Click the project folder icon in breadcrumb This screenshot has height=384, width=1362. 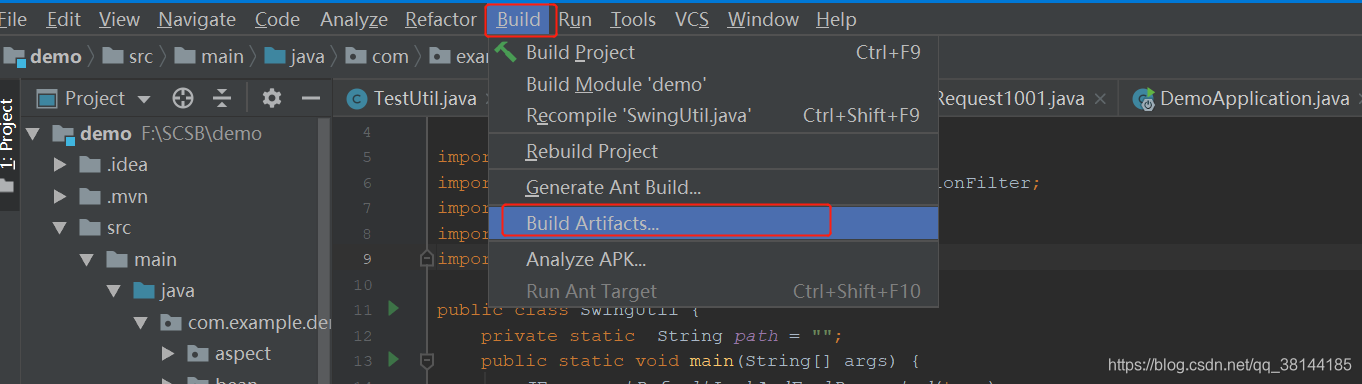[14, 57]
